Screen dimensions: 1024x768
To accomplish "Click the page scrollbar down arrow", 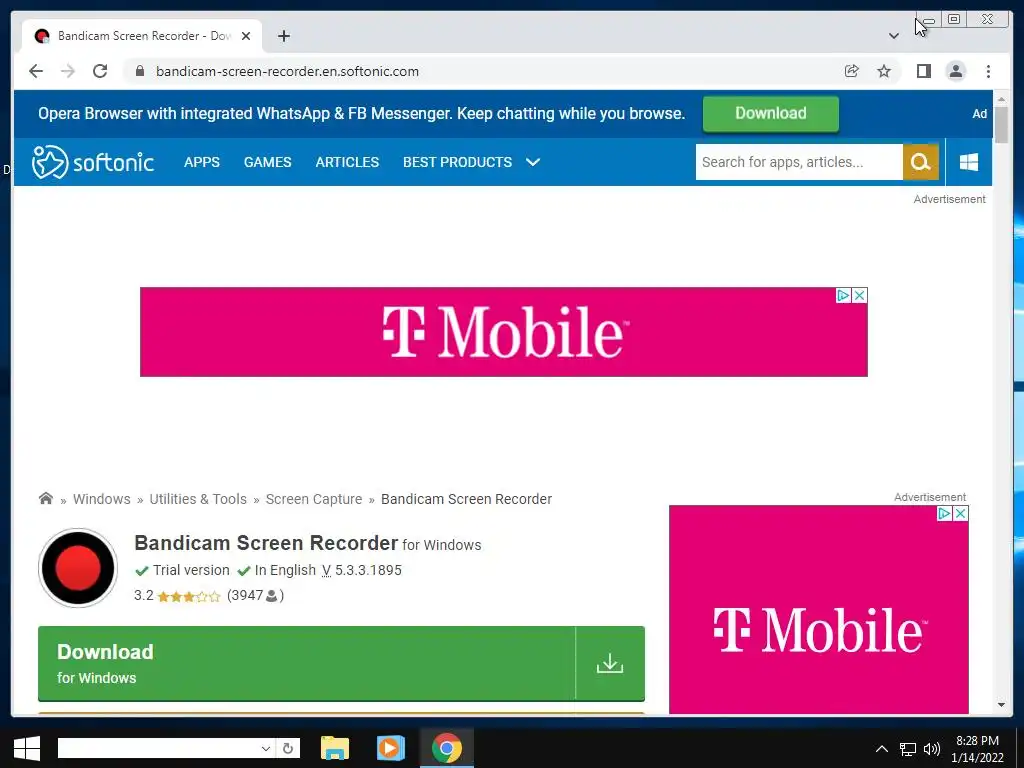I will tap(1001, 705).
